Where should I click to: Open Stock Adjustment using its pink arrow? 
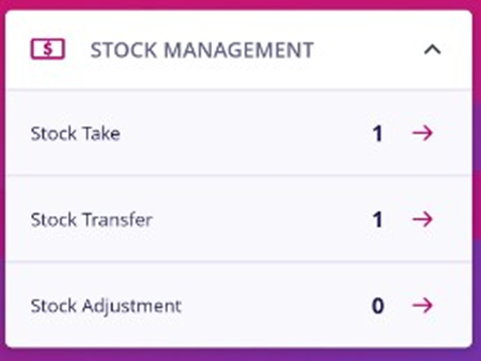click(x=423, y=305)
